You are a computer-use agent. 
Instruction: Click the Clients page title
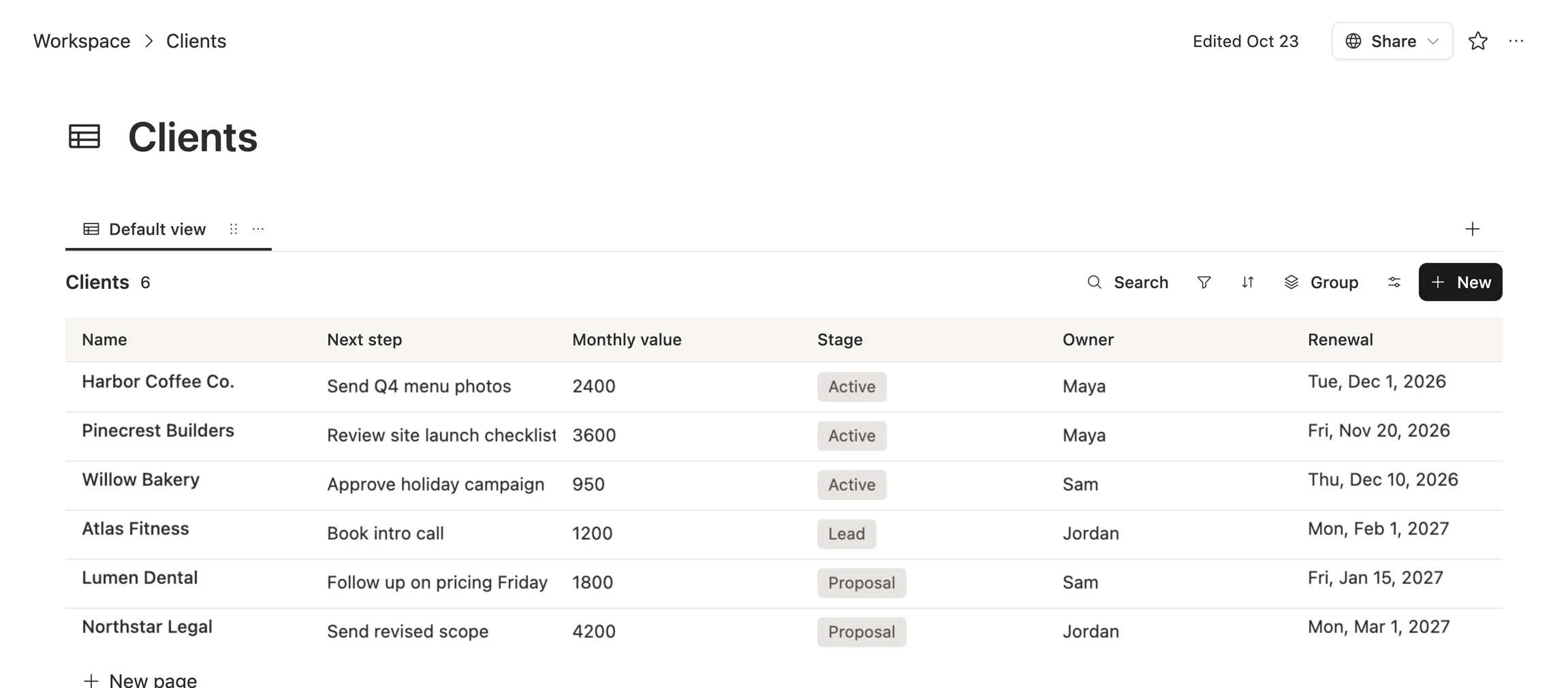coord(193,137)
